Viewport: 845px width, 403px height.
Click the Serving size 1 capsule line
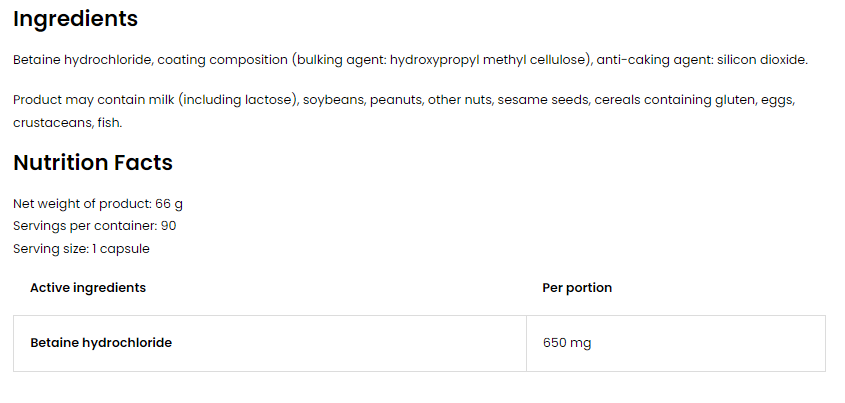(x=81, y=249)
